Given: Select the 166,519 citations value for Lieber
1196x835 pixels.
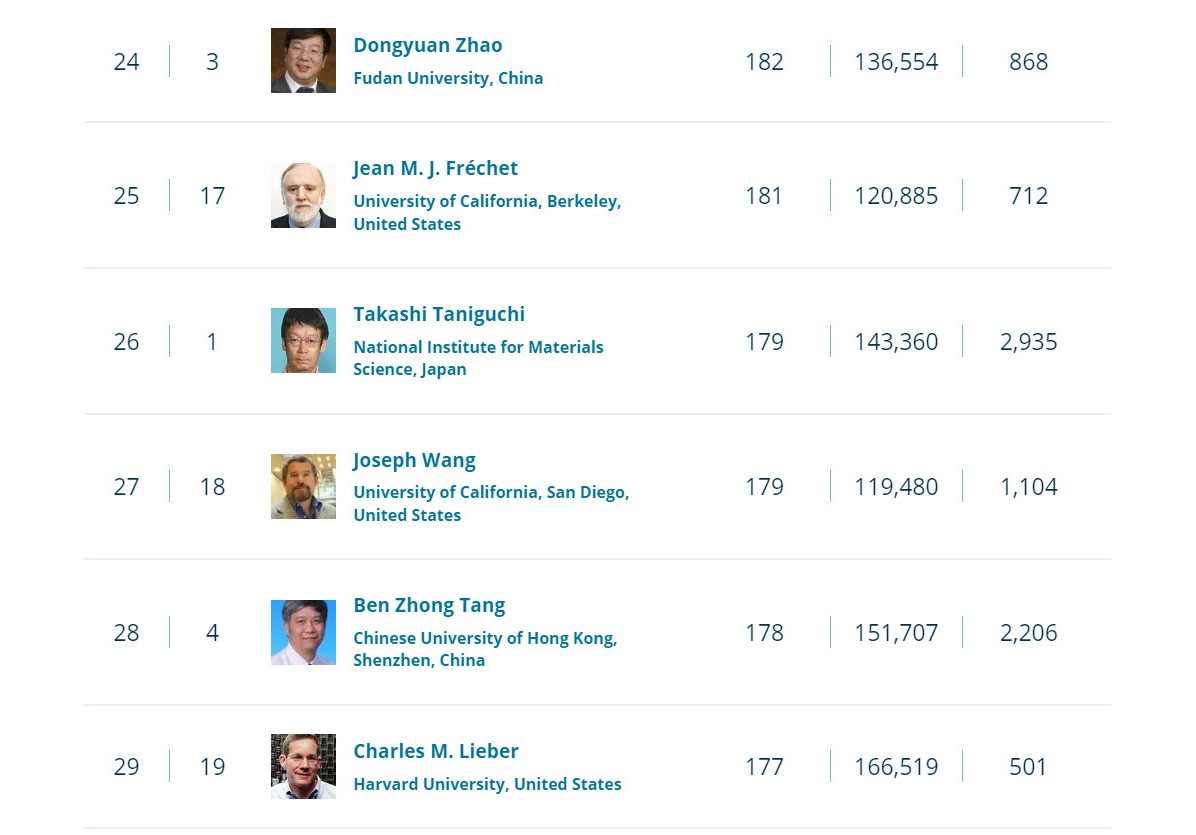Looking at the screenshot, I should 896,766.
